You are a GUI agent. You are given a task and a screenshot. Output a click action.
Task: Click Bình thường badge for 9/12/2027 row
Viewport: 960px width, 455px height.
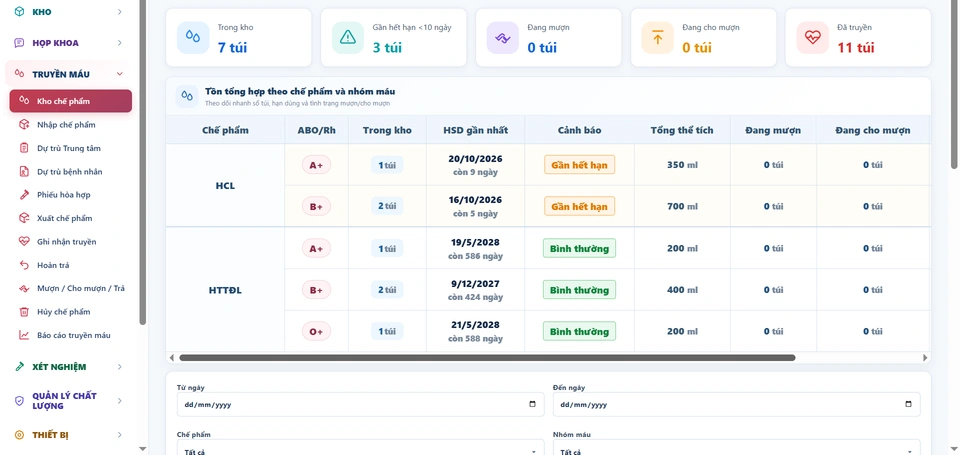tap(579, 290)
